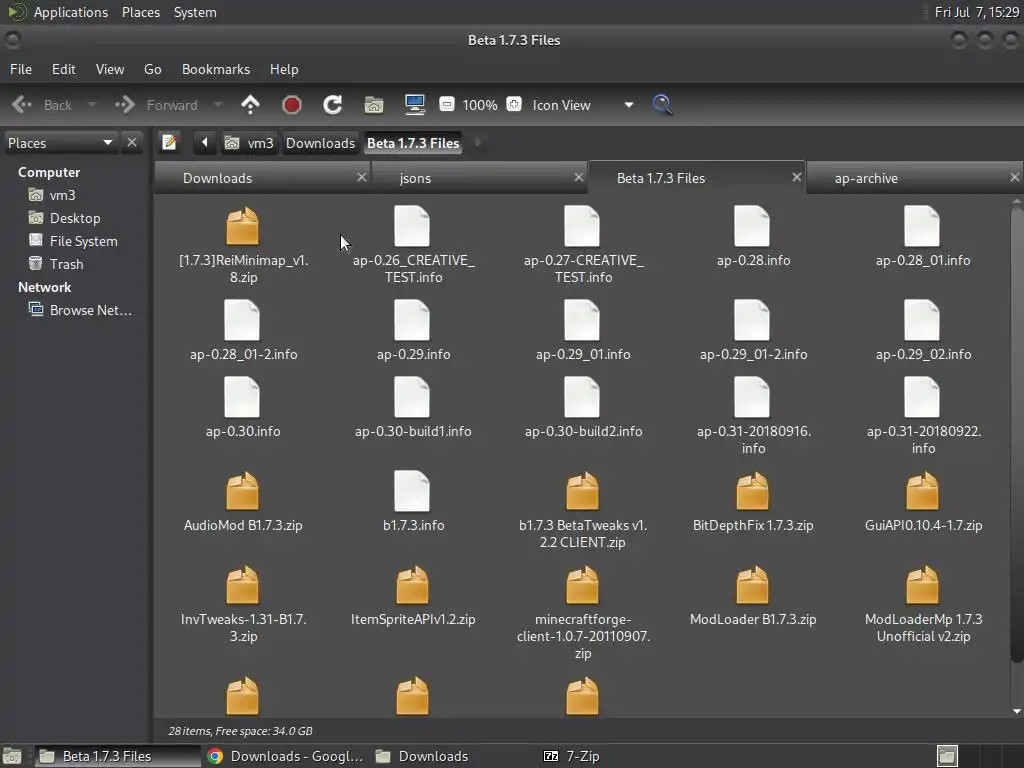Open Computer location from toolbar icon
This screenshot has width=1024, height=768.
[415, 104]
